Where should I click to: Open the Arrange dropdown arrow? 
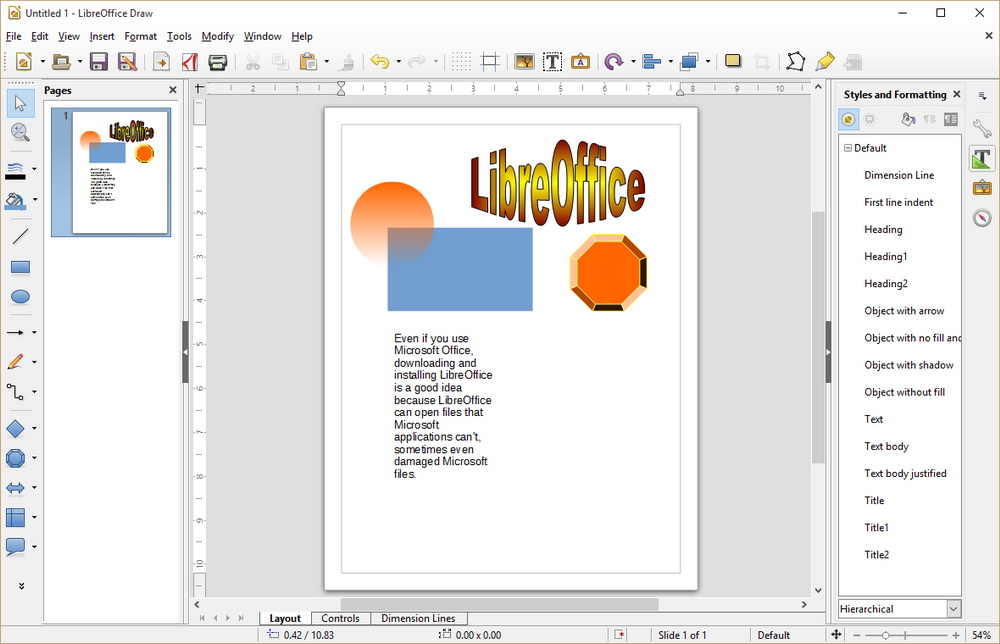click(707, 62)
